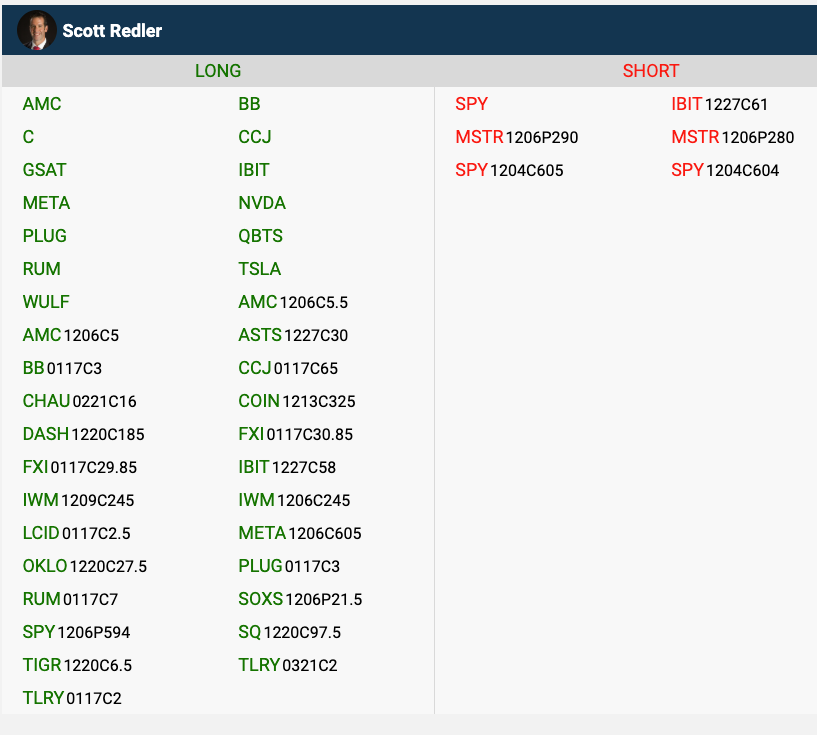Viewport: 817px width, 735px height.
Task: Select the LONG column header
Action: [x=218, y=71]
